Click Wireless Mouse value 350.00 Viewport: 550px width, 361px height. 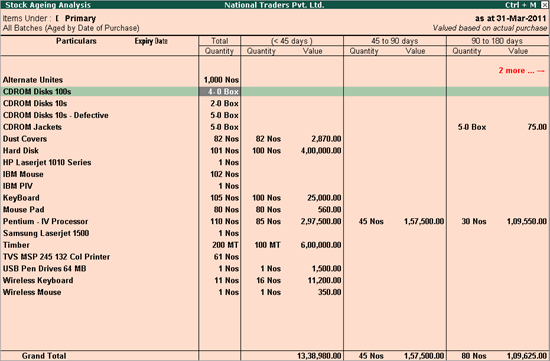point(329,292)
